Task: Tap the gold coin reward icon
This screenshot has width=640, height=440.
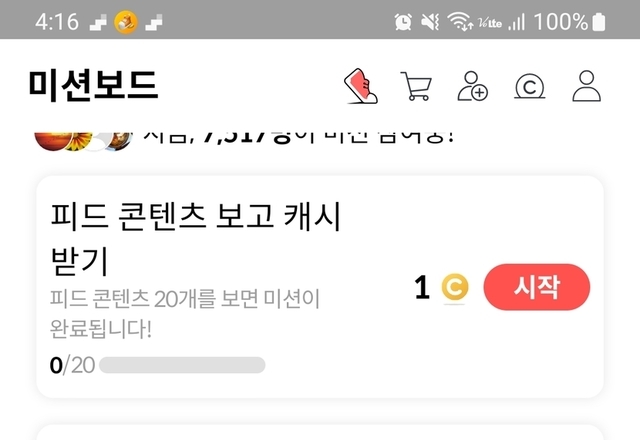Action: click(455, 287)
